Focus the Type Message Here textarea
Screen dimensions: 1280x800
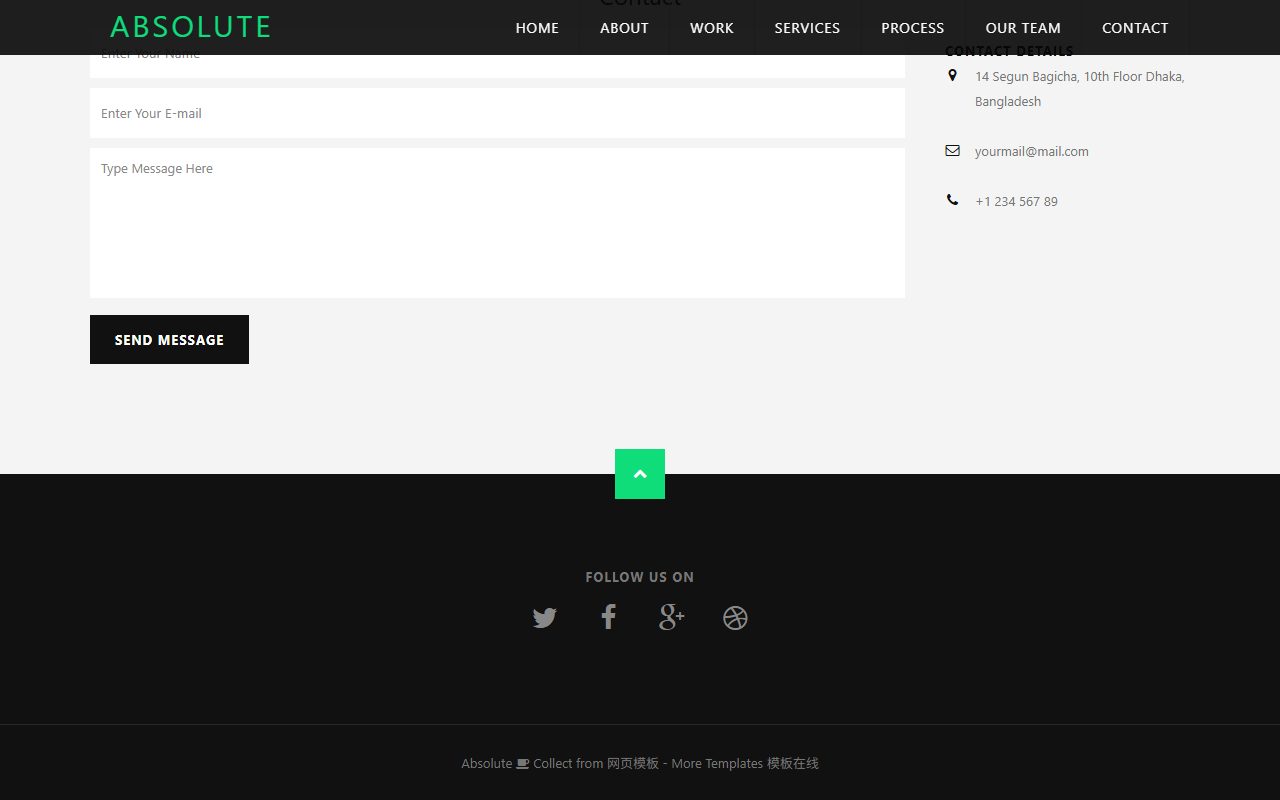pyautogui.click(x=497, y=223)
